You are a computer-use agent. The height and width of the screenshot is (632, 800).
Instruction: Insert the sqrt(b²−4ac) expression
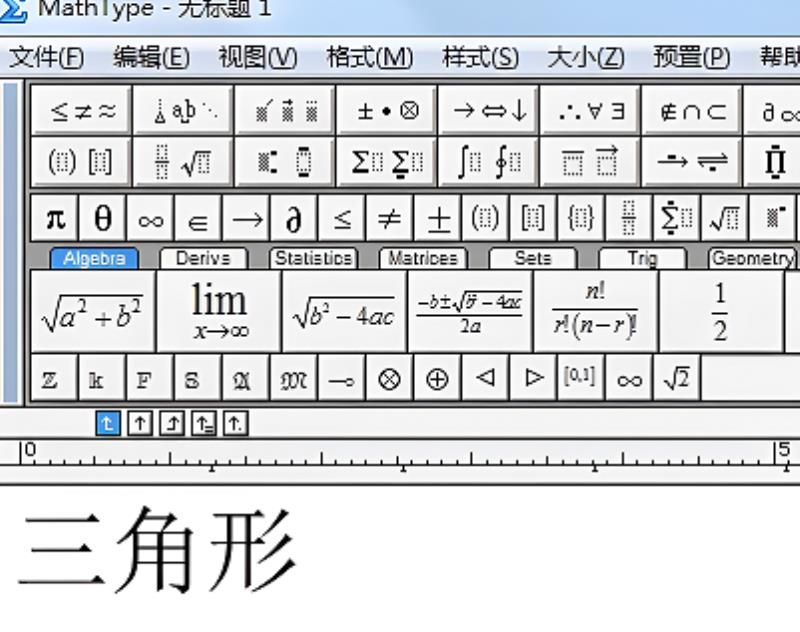(344, 312)
